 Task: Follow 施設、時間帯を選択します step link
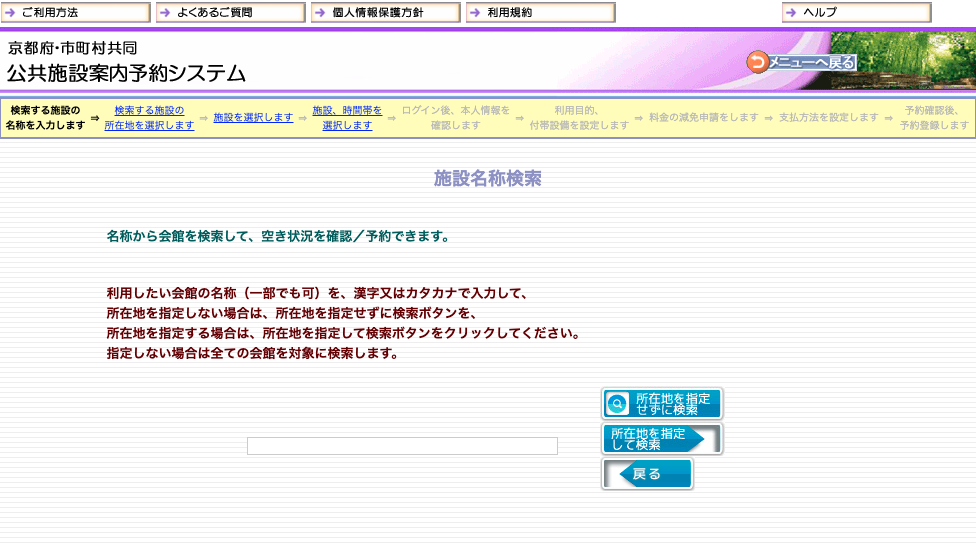[x=347, y=118]
